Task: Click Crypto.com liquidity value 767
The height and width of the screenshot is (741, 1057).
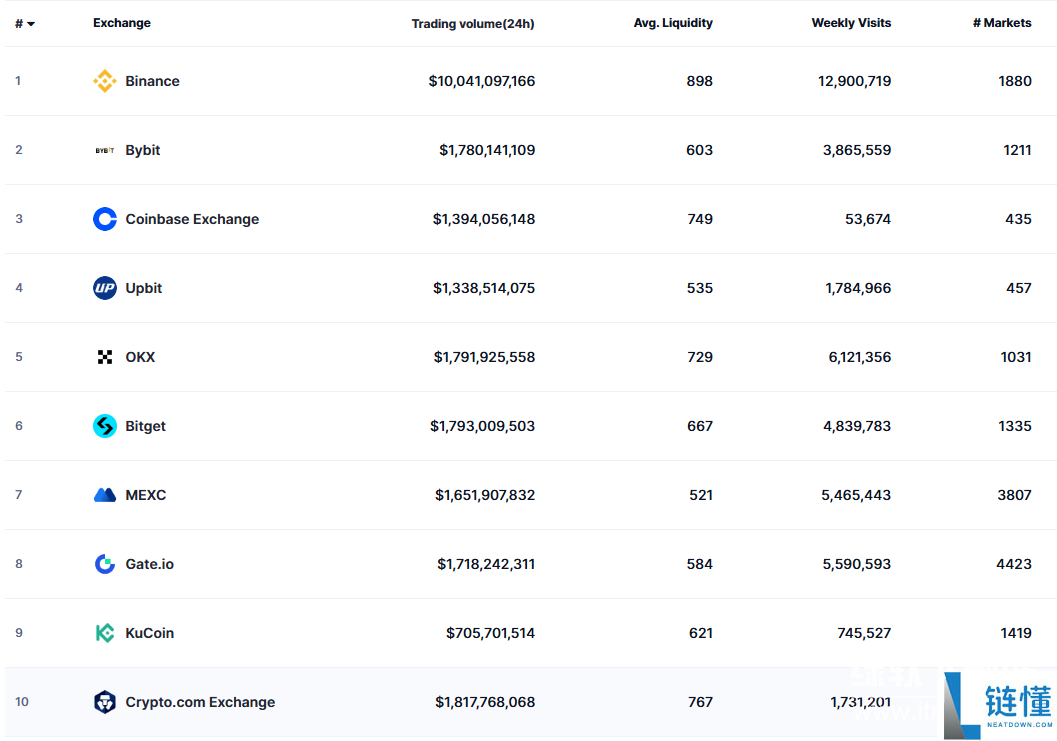Action: point(700,702)
